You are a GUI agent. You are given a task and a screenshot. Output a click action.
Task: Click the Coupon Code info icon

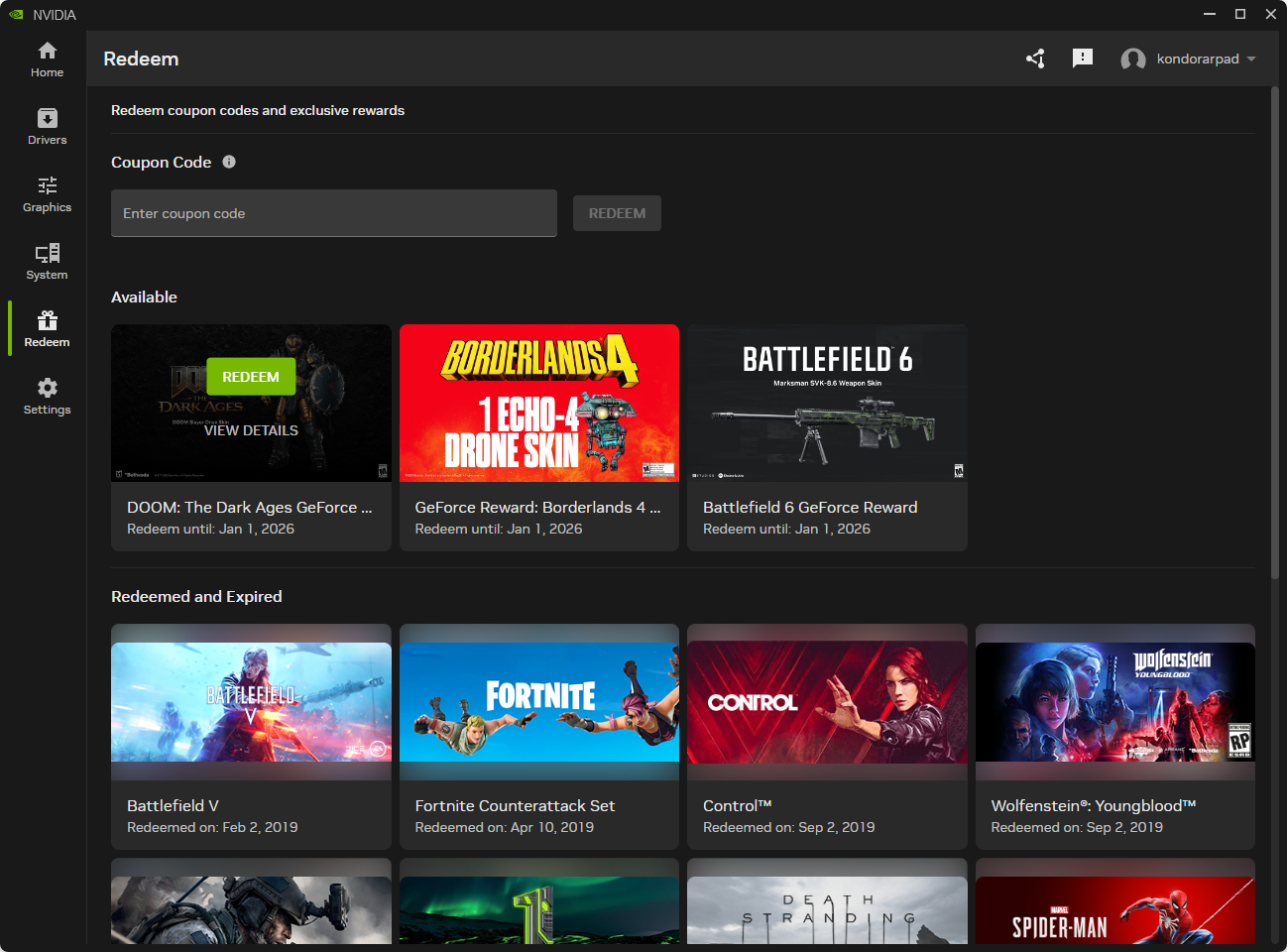click(229, 162)
